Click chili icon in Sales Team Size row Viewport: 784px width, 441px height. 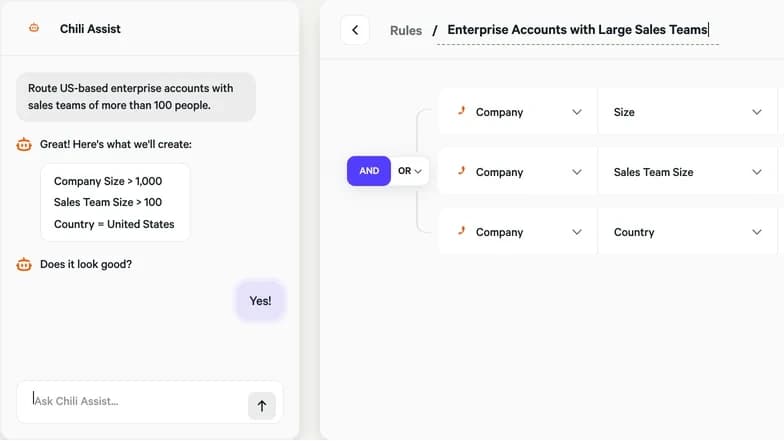point(462,171)
